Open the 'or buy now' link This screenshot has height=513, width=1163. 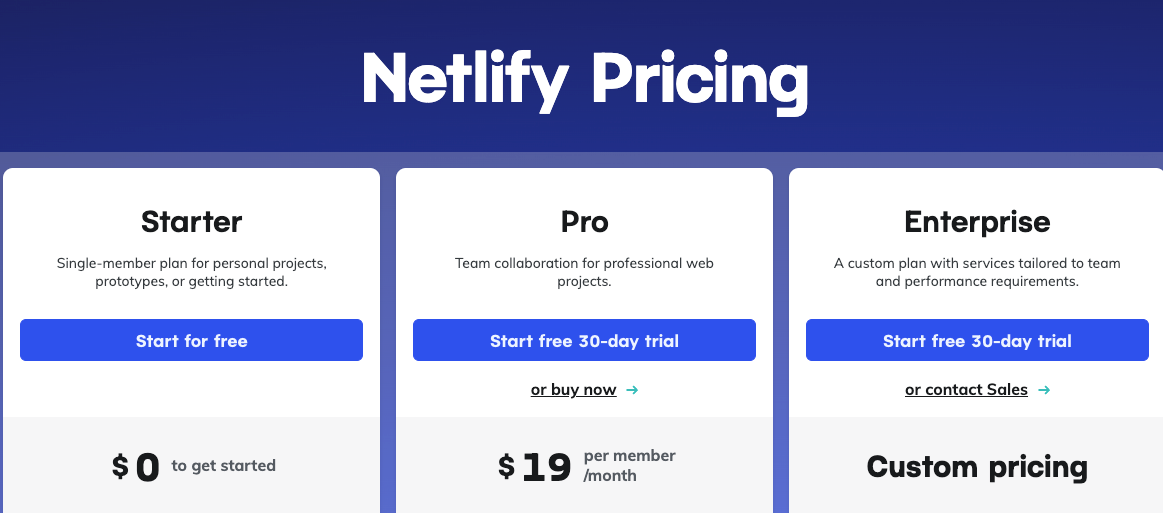click(573, 390)
